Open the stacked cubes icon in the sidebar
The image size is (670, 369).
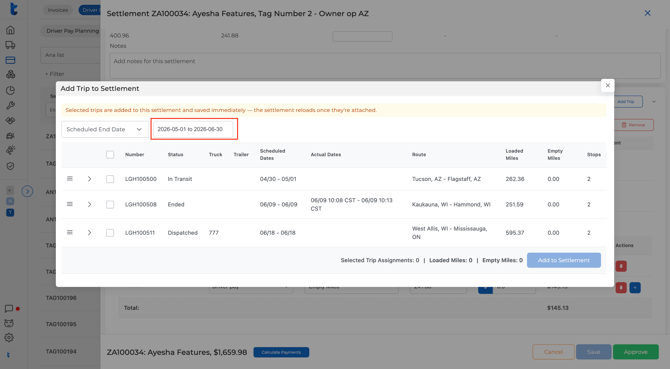pyautogui.click(x=10, y=75)
